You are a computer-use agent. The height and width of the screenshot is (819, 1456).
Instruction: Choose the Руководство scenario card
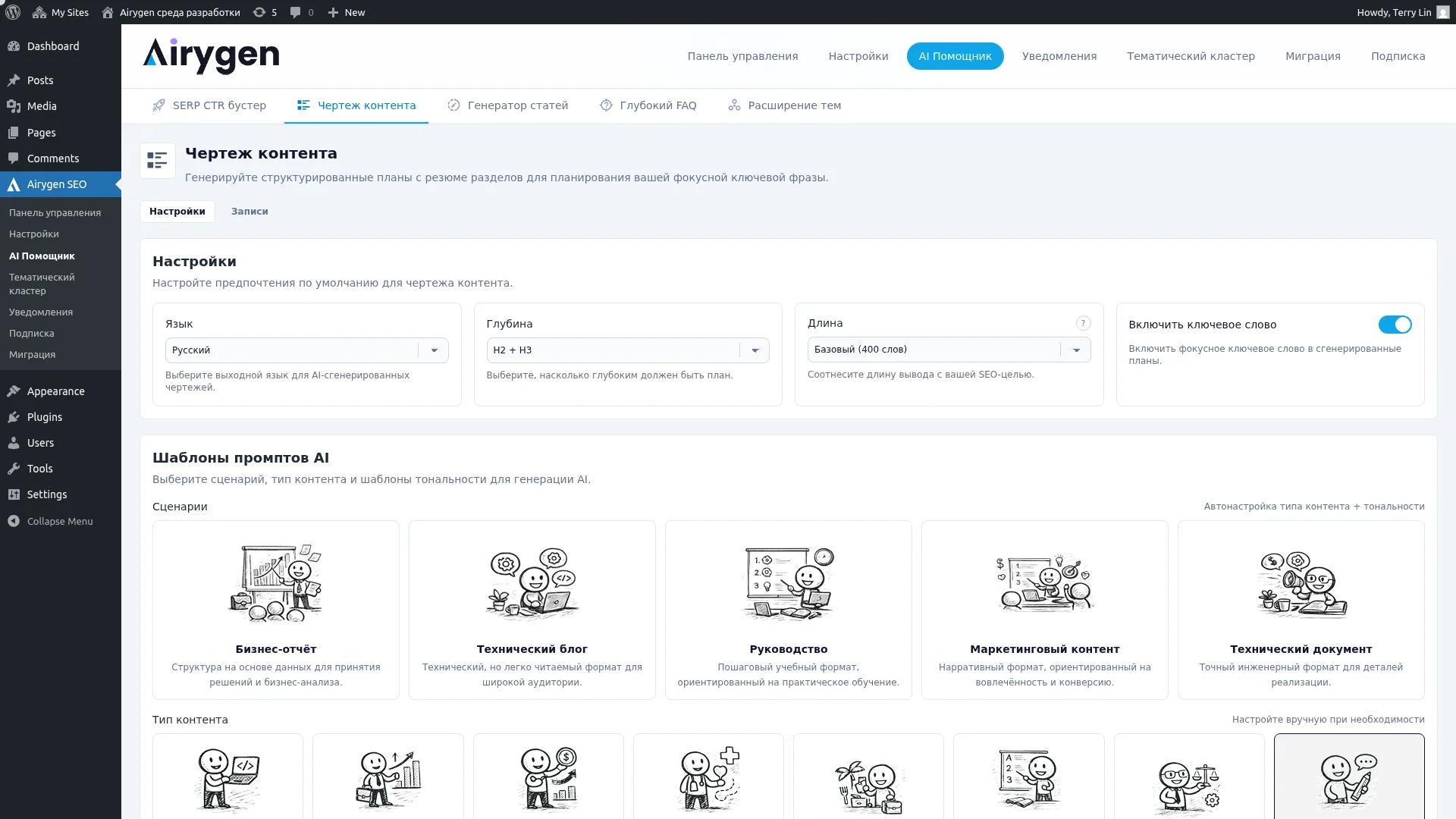pyautogui.click(x=789, y=610)
